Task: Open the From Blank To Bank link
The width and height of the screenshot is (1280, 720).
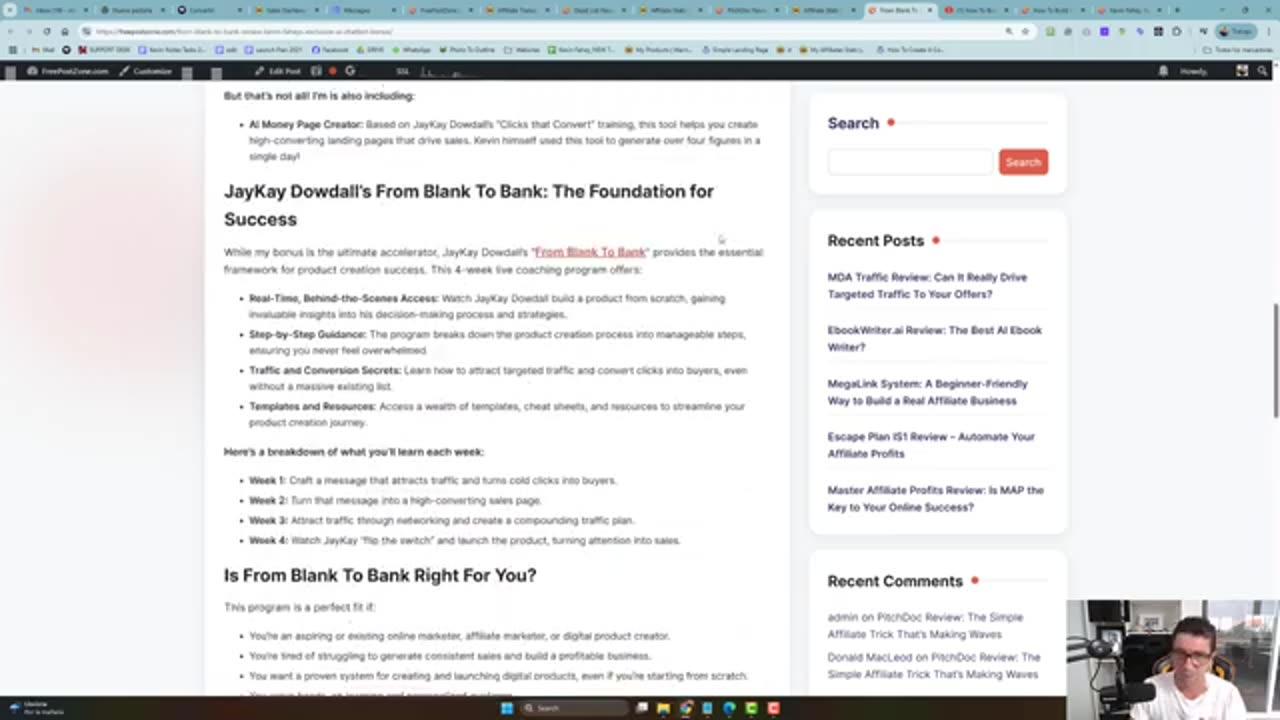Action: 590,252
